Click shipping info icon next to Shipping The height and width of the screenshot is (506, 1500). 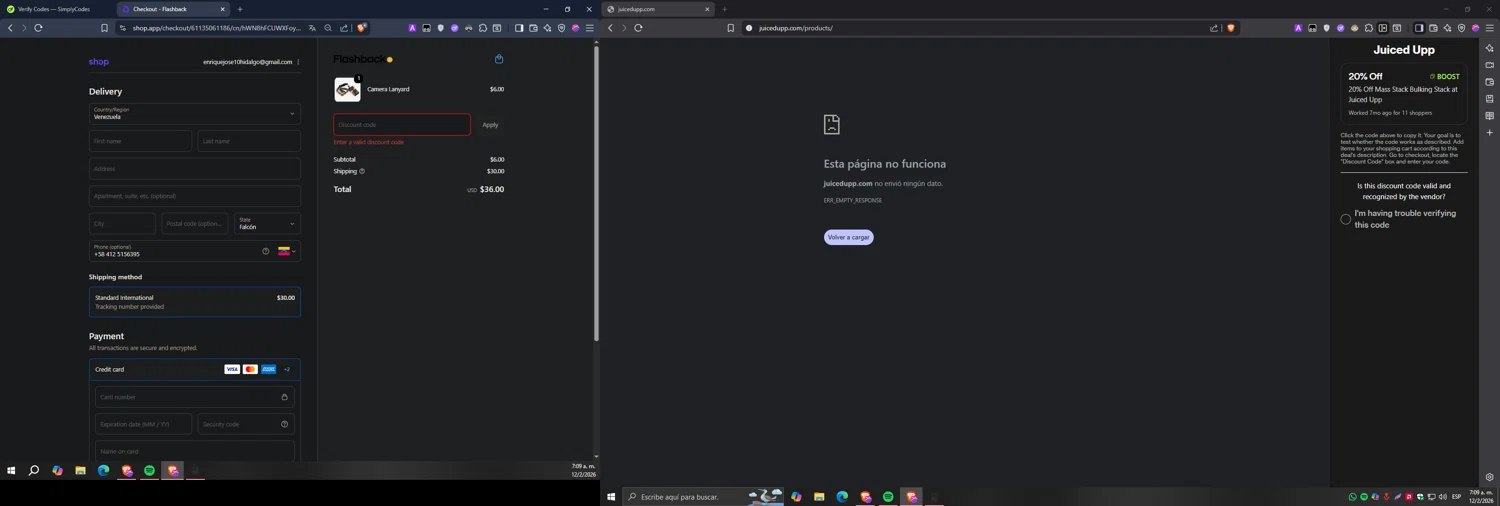point(362,171)
